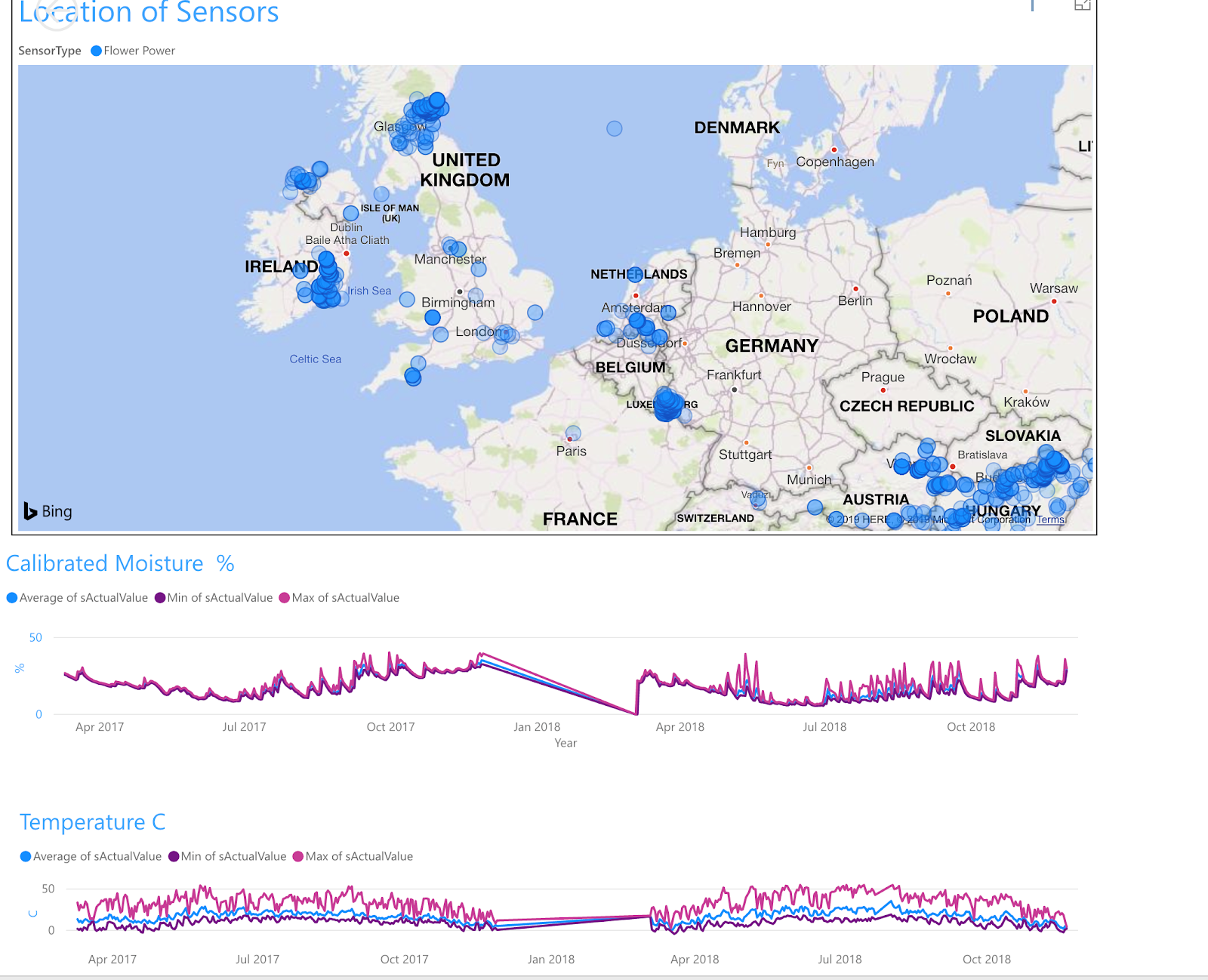1208x980 pixels.
Task: Click the Hamburg label on the map
Action: tap(768, 233)
